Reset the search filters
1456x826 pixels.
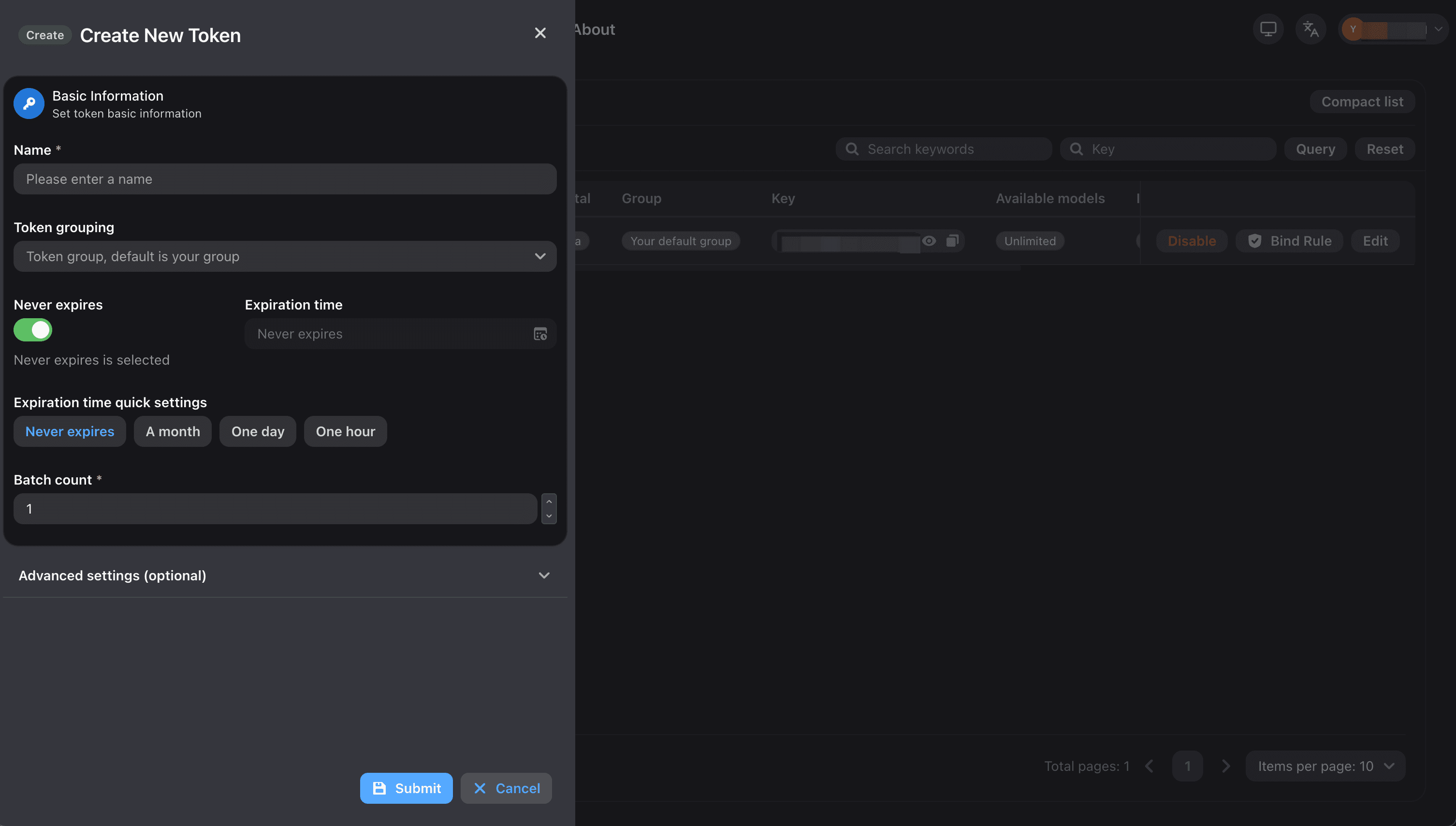(1384, 149)
